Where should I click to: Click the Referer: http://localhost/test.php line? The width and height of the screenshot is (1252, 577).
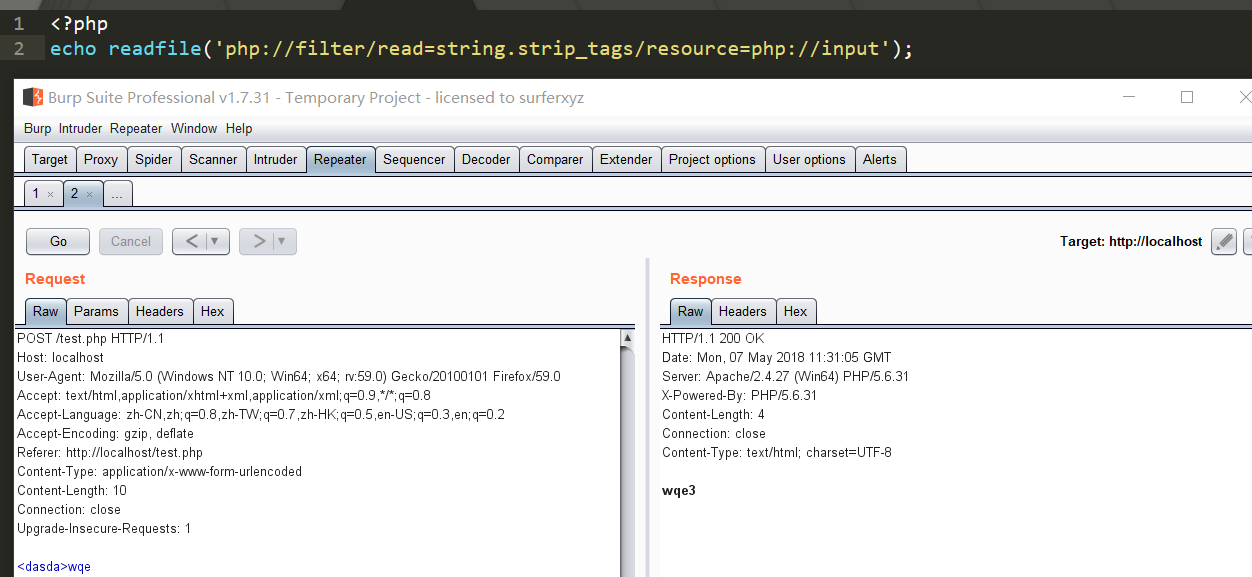(110, 453)
